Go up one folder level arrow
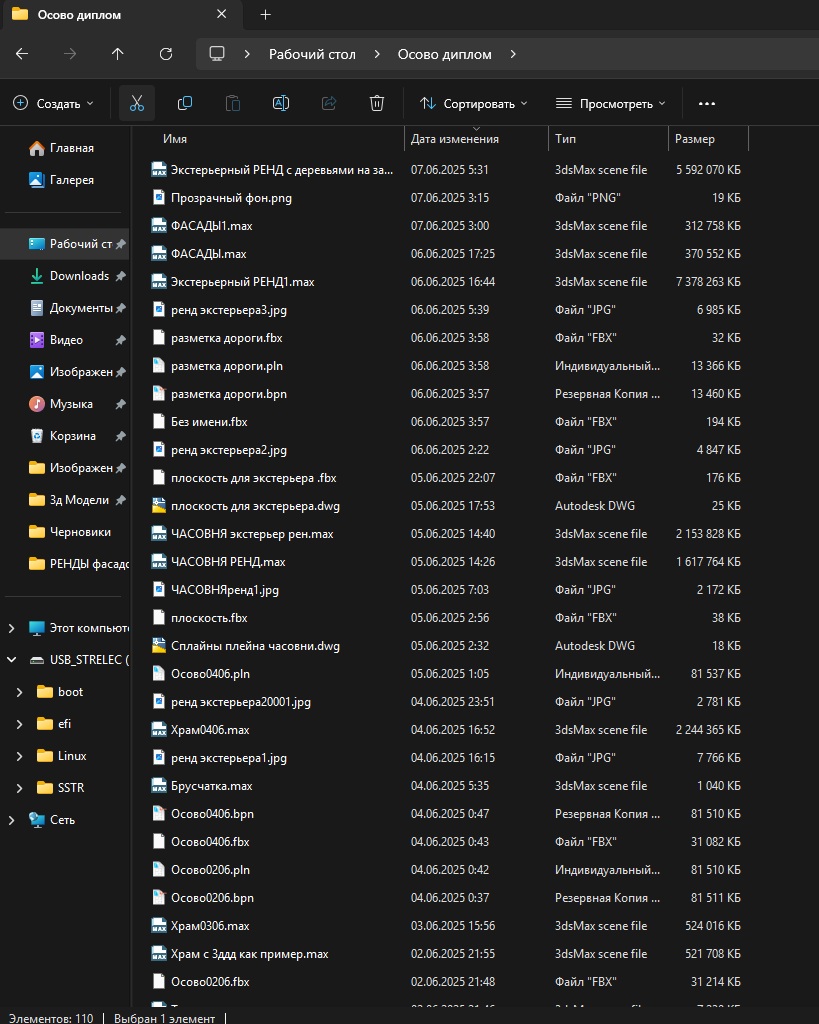Viewport: 819px width, 1024px height. coord(118,54)
